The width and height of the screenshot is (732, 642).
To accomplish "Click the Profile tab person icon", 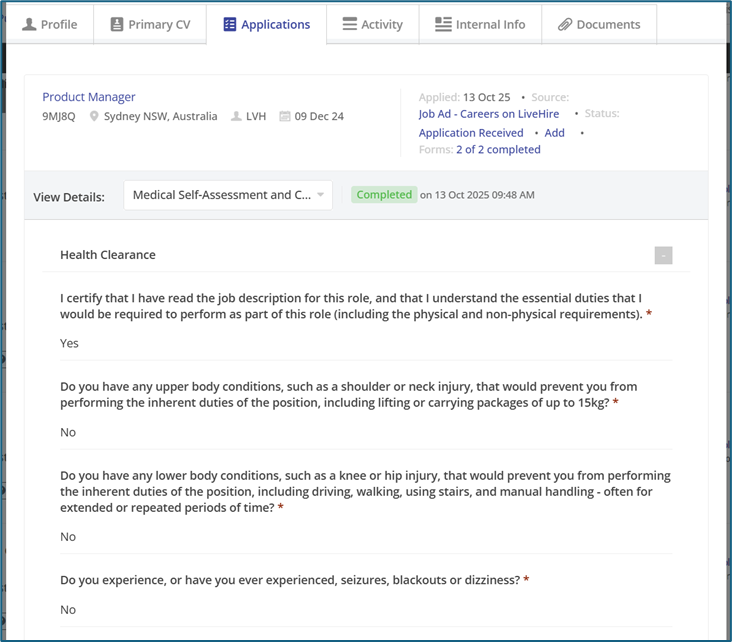I will (30, 24).
